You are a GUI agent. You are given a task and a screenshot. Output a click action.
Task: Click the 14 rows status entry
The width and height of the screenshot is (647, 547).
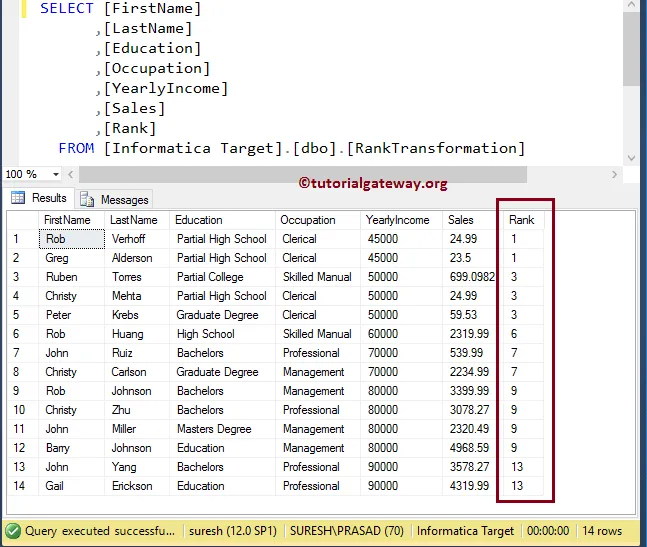(602, 531)
